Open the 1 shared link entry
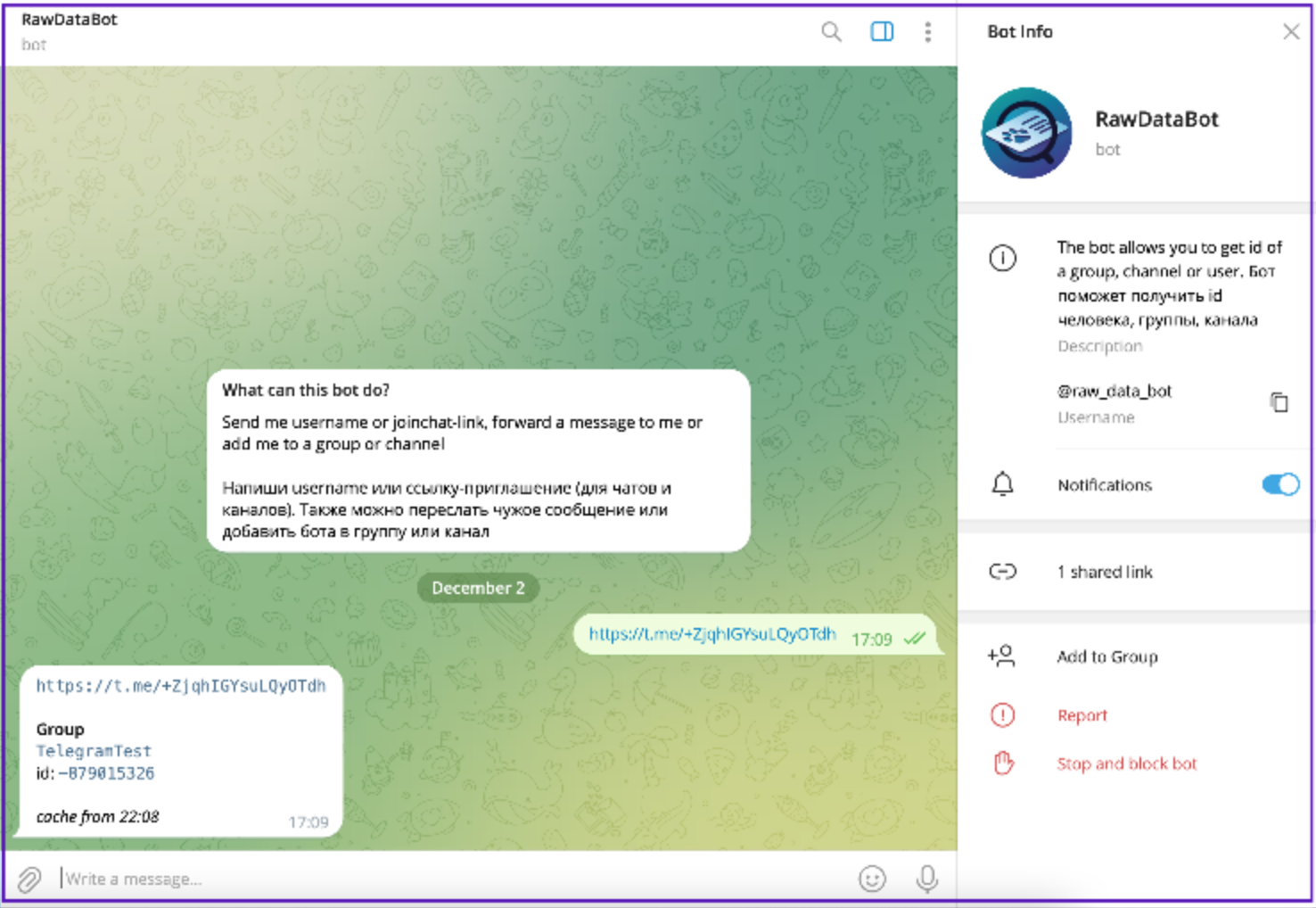1316x908 pixels. (x=1104, y=572)
